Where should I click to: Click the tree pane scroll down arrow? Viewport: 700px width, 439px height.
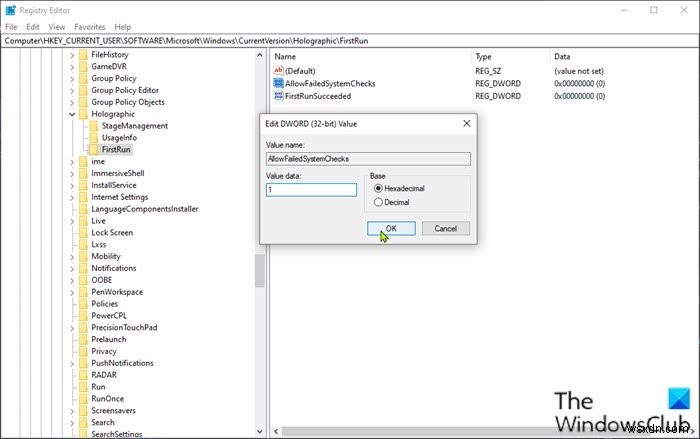point(260,431)
